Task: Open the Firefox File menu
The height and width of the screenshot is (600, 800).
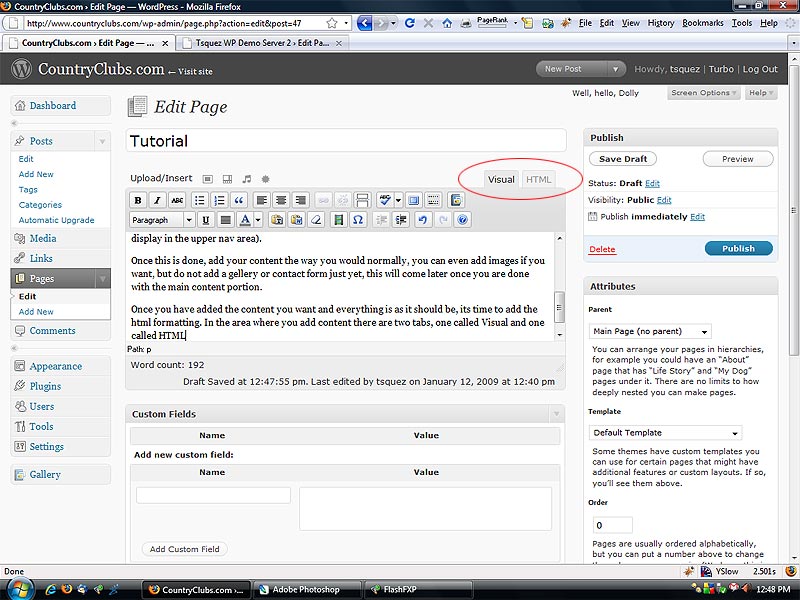Action: tap(585, 23)
